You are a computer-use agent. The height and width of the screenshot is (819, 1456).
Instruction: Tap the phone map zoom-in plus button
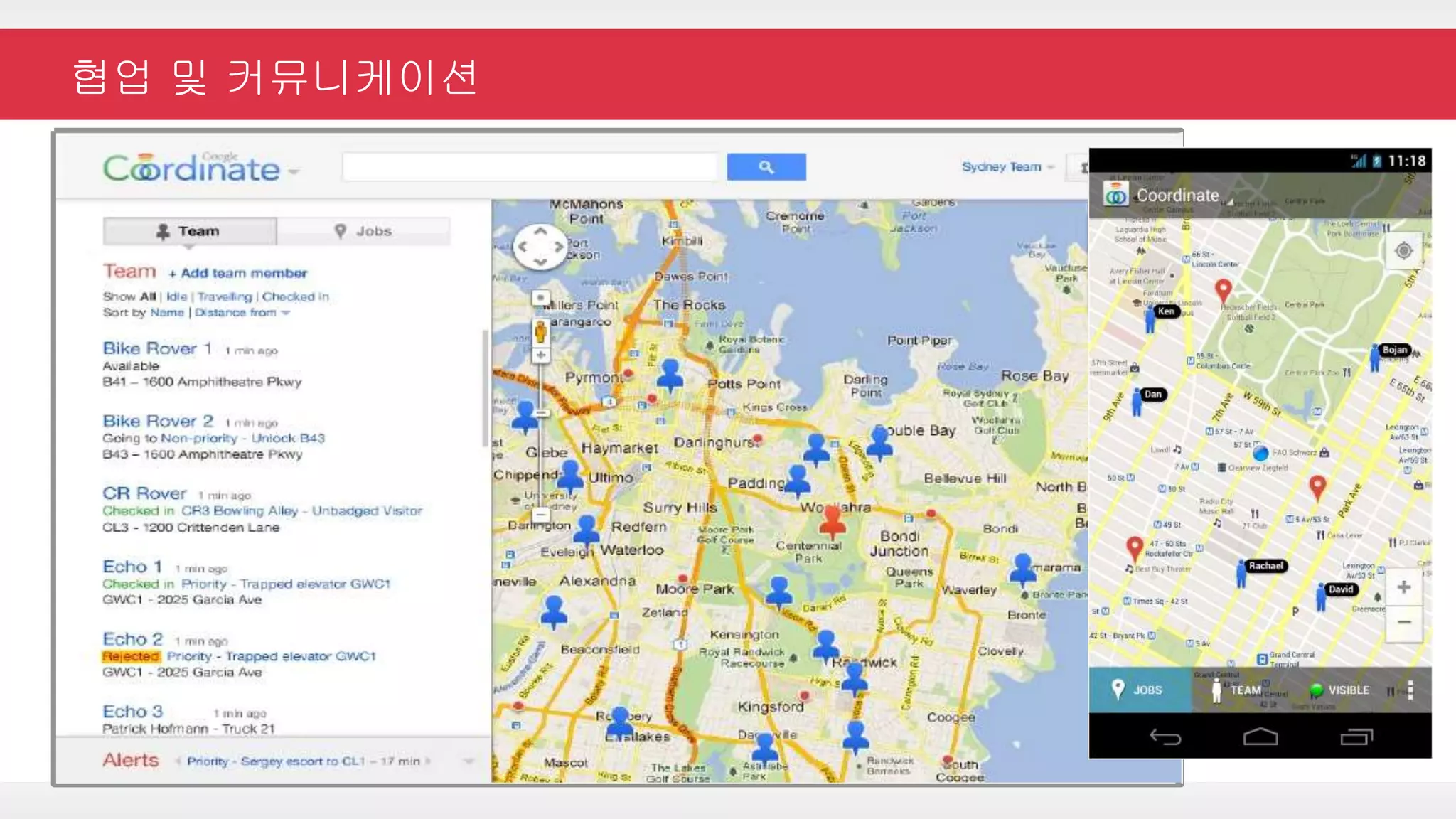click(x=1403, y=587)
